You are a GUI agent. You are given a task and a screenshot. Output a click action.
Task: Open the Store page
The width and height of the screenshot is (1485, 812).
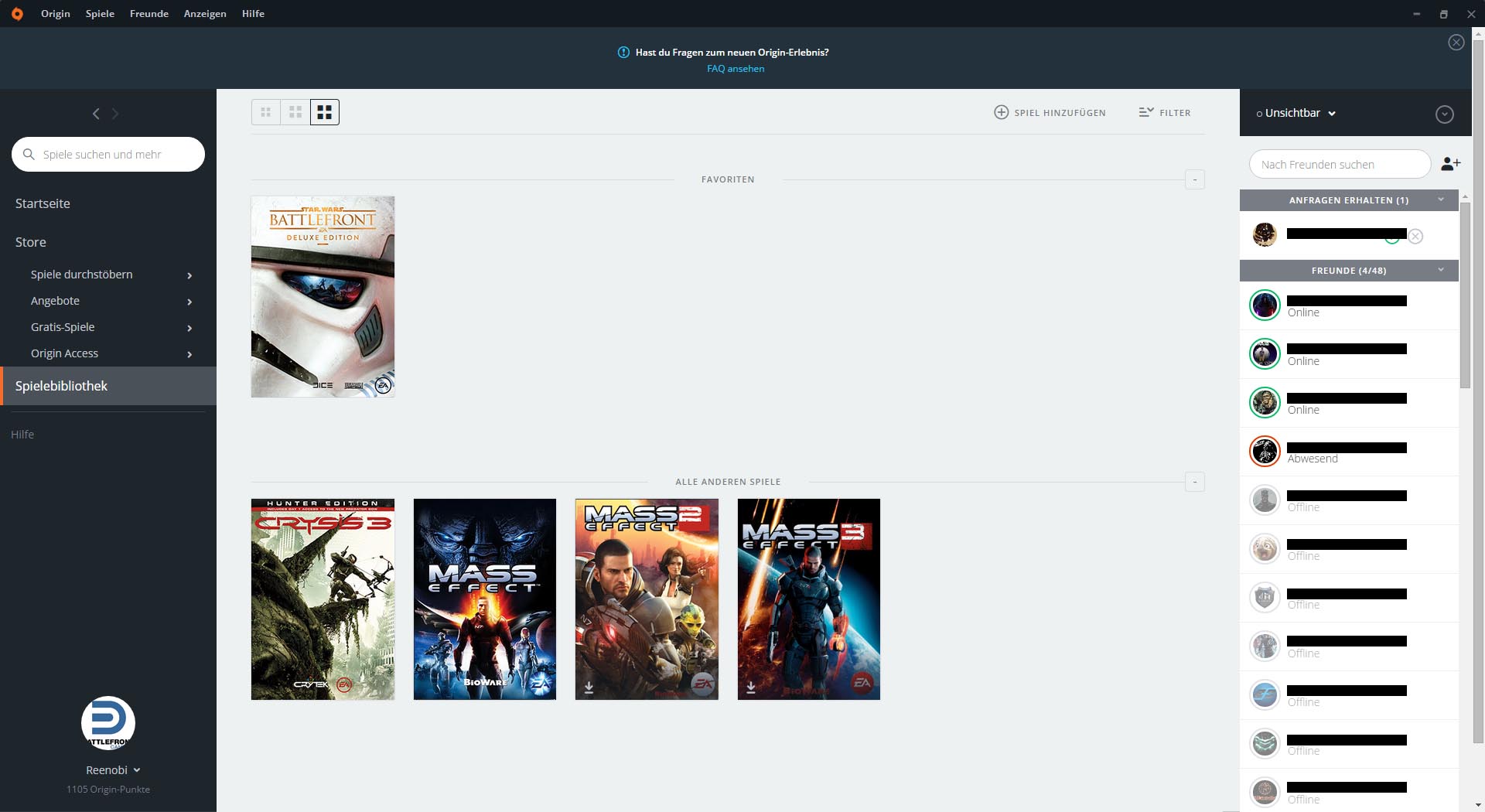pyautogui.click(x=31, y=242)
